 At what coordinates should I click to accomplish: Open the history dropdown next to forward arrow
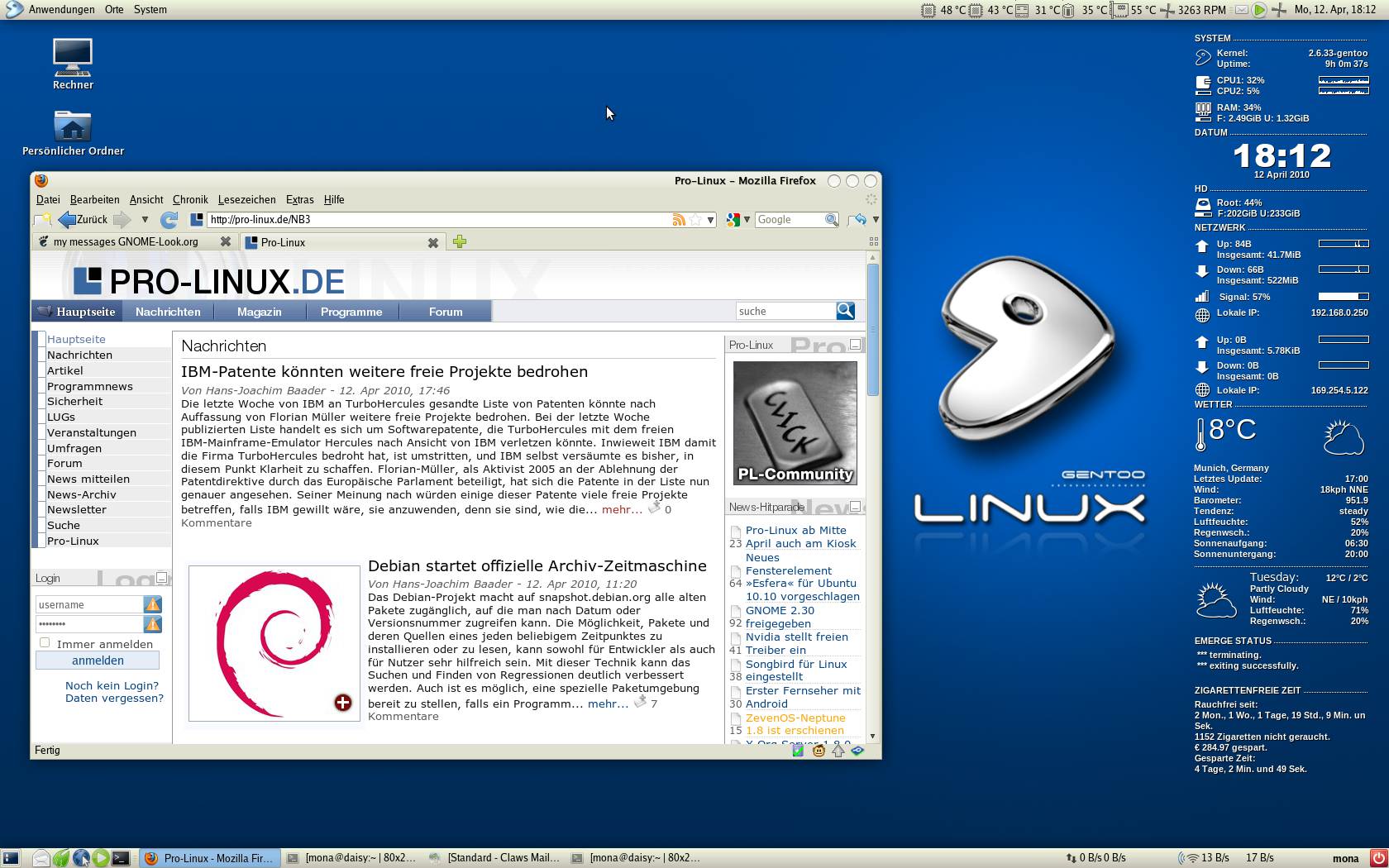click(145, 220)
